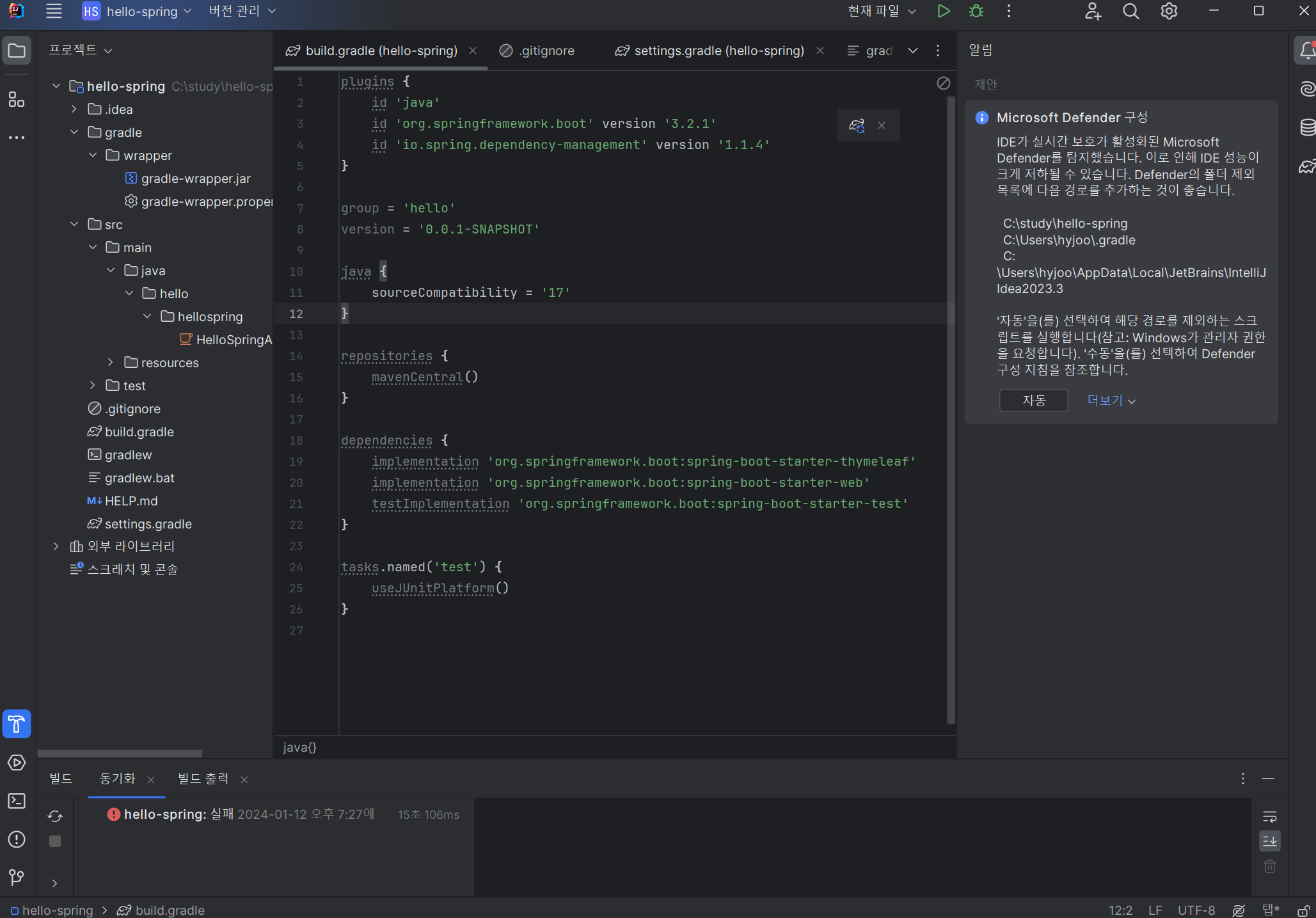
Task: Close the settings.gradle tab
Action: pos(820,51)
